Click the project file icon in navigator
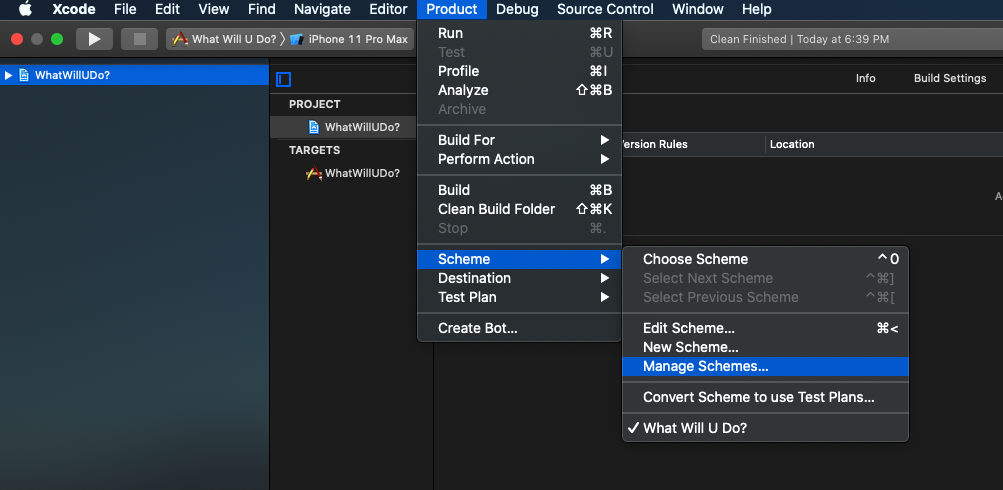Image resolution: width=1003 pixels, height=490 pixels. click(24, 75)
